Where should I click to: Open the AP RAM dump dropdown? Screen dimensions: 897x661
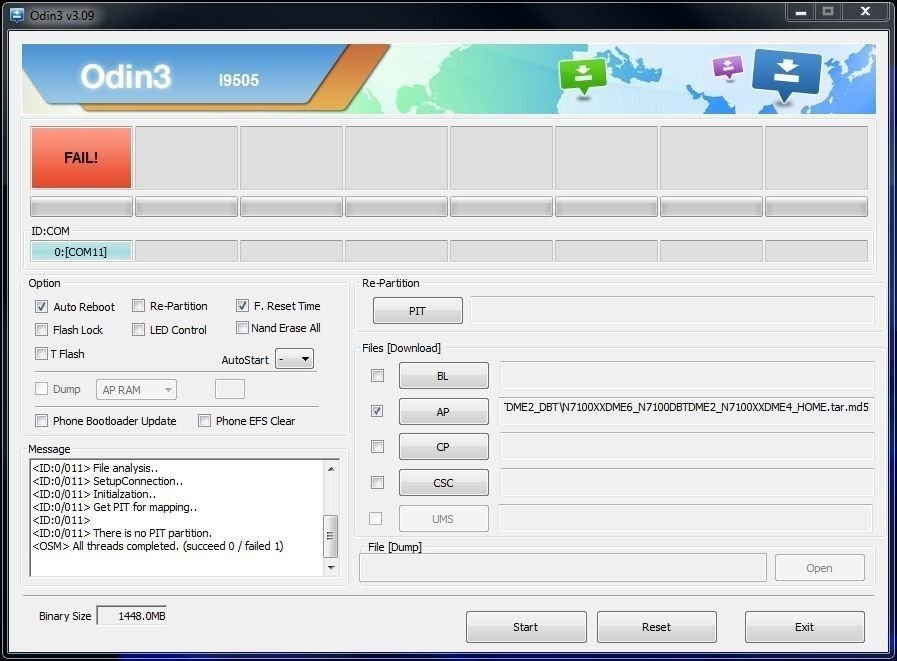click(136, 390)
